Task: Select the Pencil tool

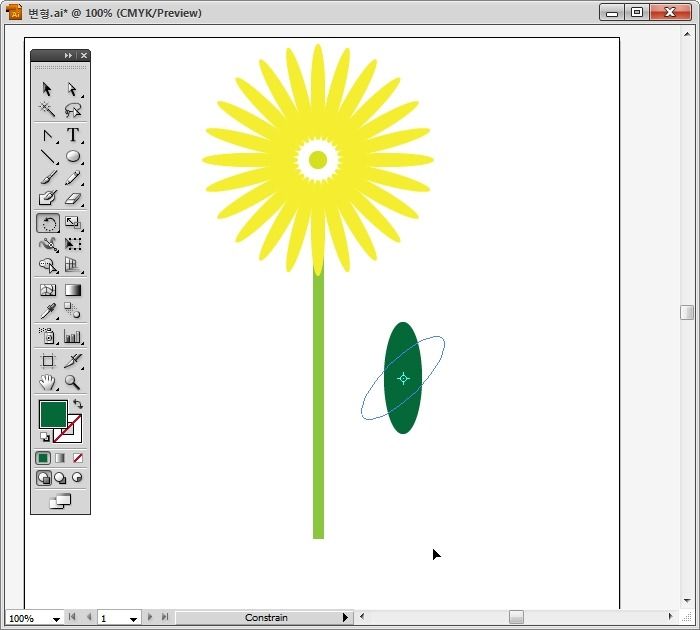Action: [x=72, y=177]
